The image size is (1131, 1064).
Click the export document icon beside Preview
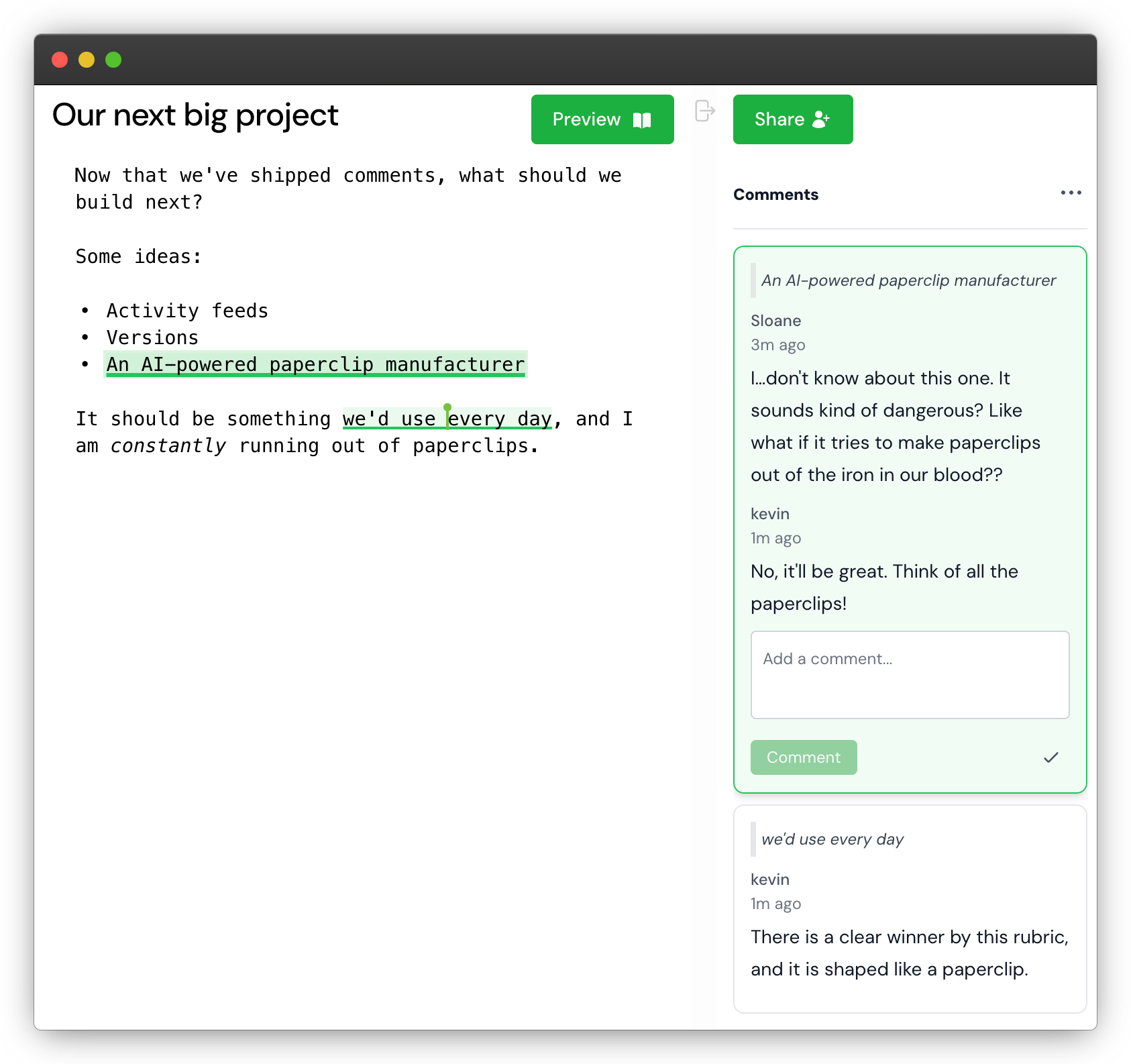click(704, 111)
